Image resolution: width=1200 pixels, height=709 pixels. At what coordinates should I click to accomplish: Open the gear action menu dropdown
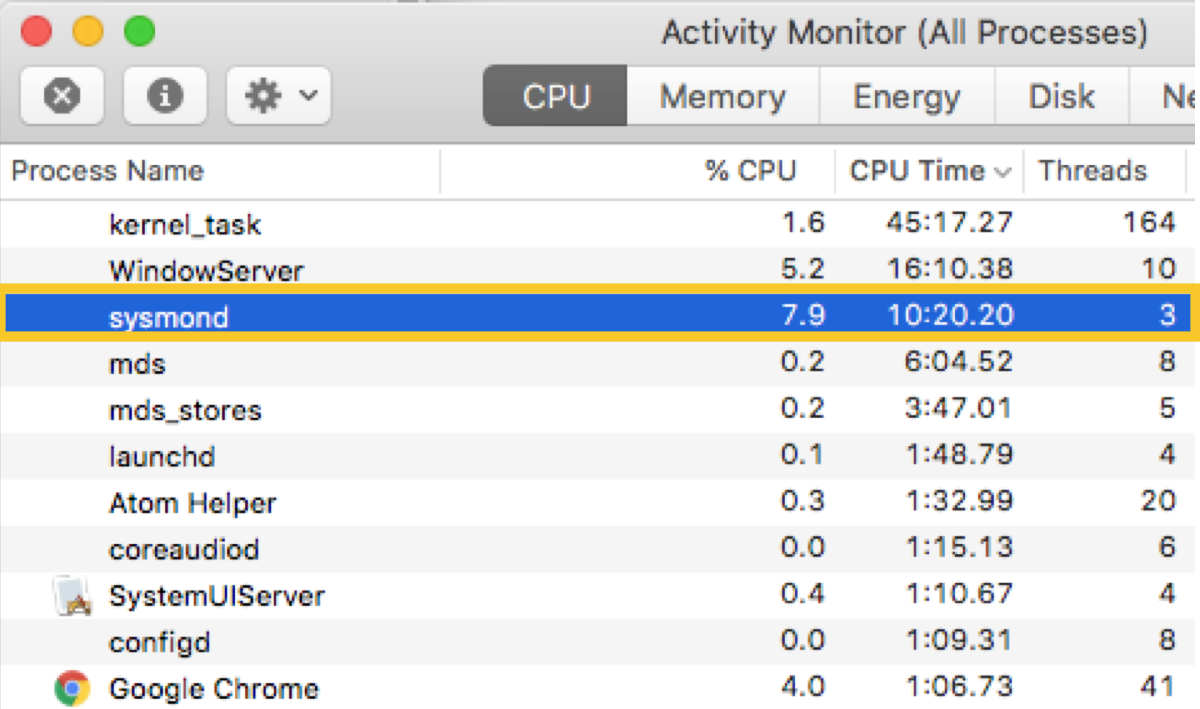(x=279, y=96)
